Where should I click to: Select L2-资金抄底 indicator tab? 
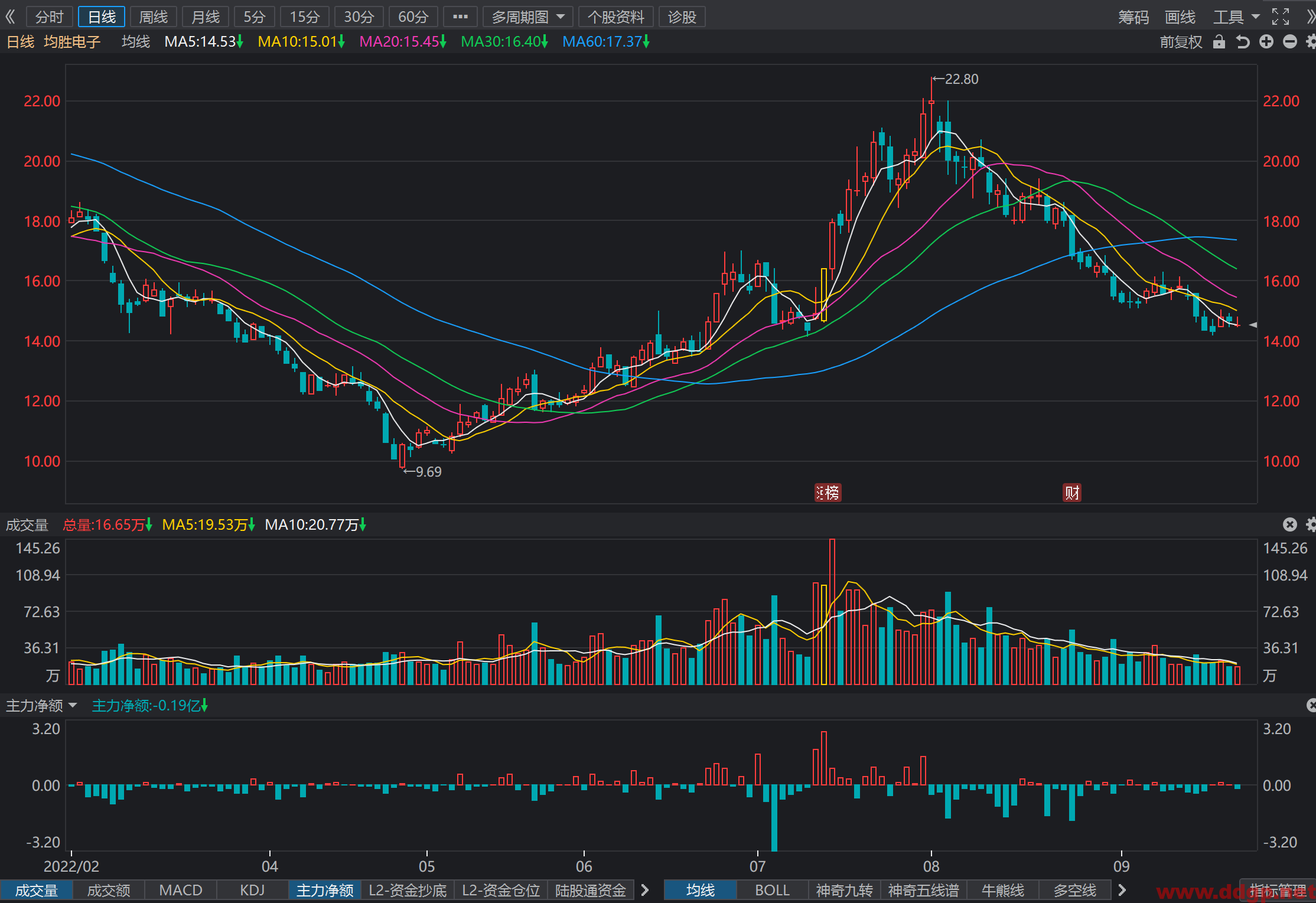coord(408,891)
